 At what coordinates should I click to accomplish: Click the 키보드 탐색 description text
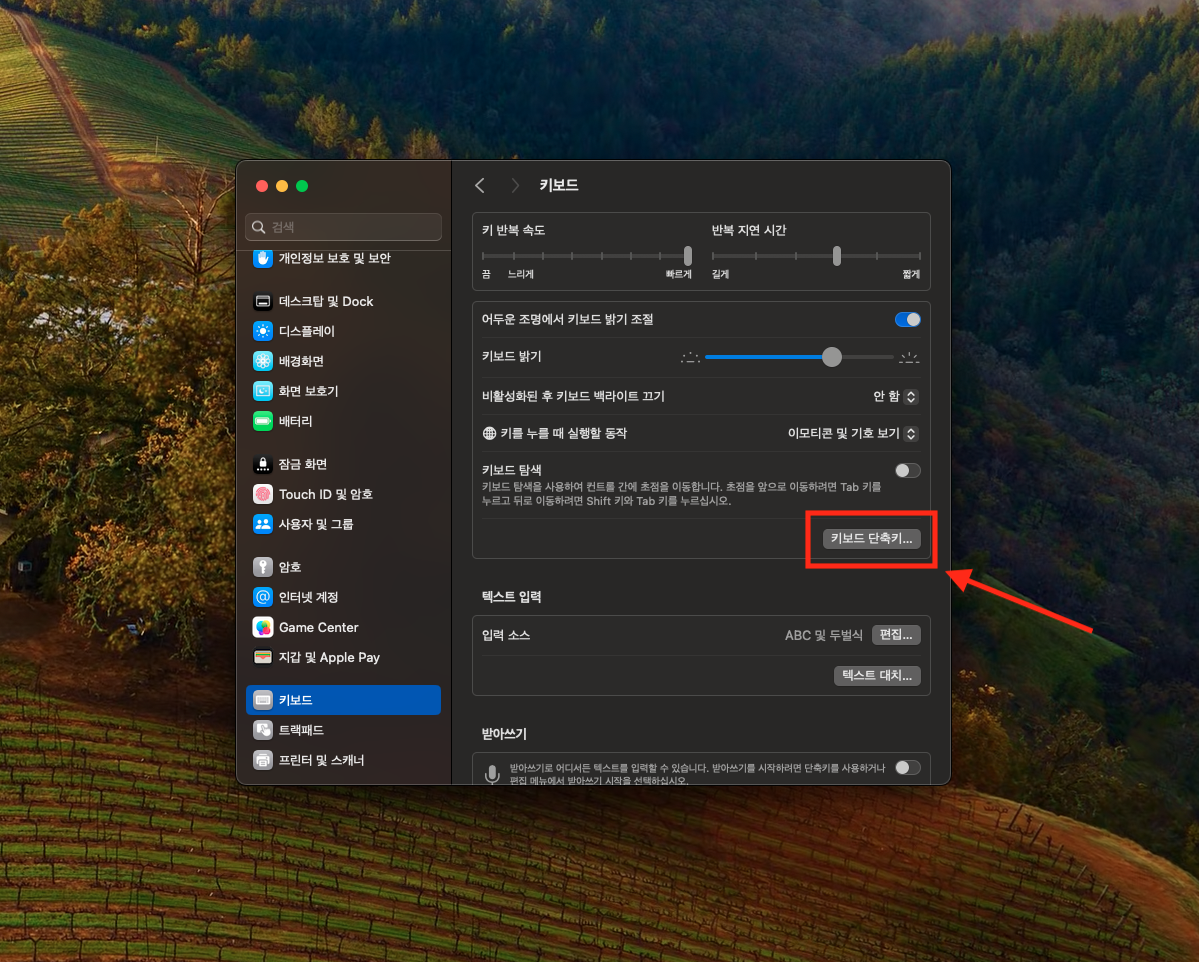point(681,494)
